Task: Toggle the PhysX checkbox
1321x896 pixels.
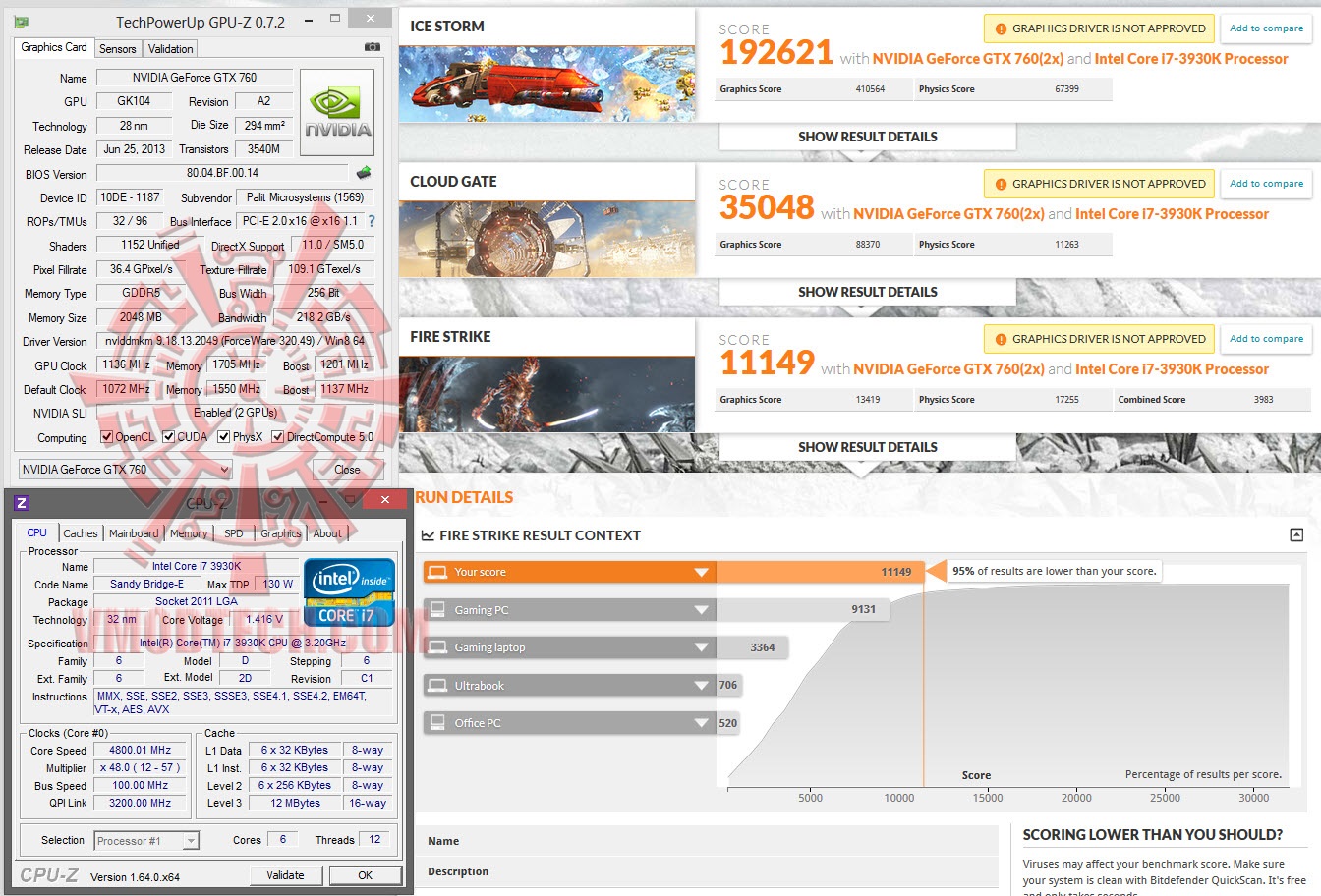Action: 224,437
